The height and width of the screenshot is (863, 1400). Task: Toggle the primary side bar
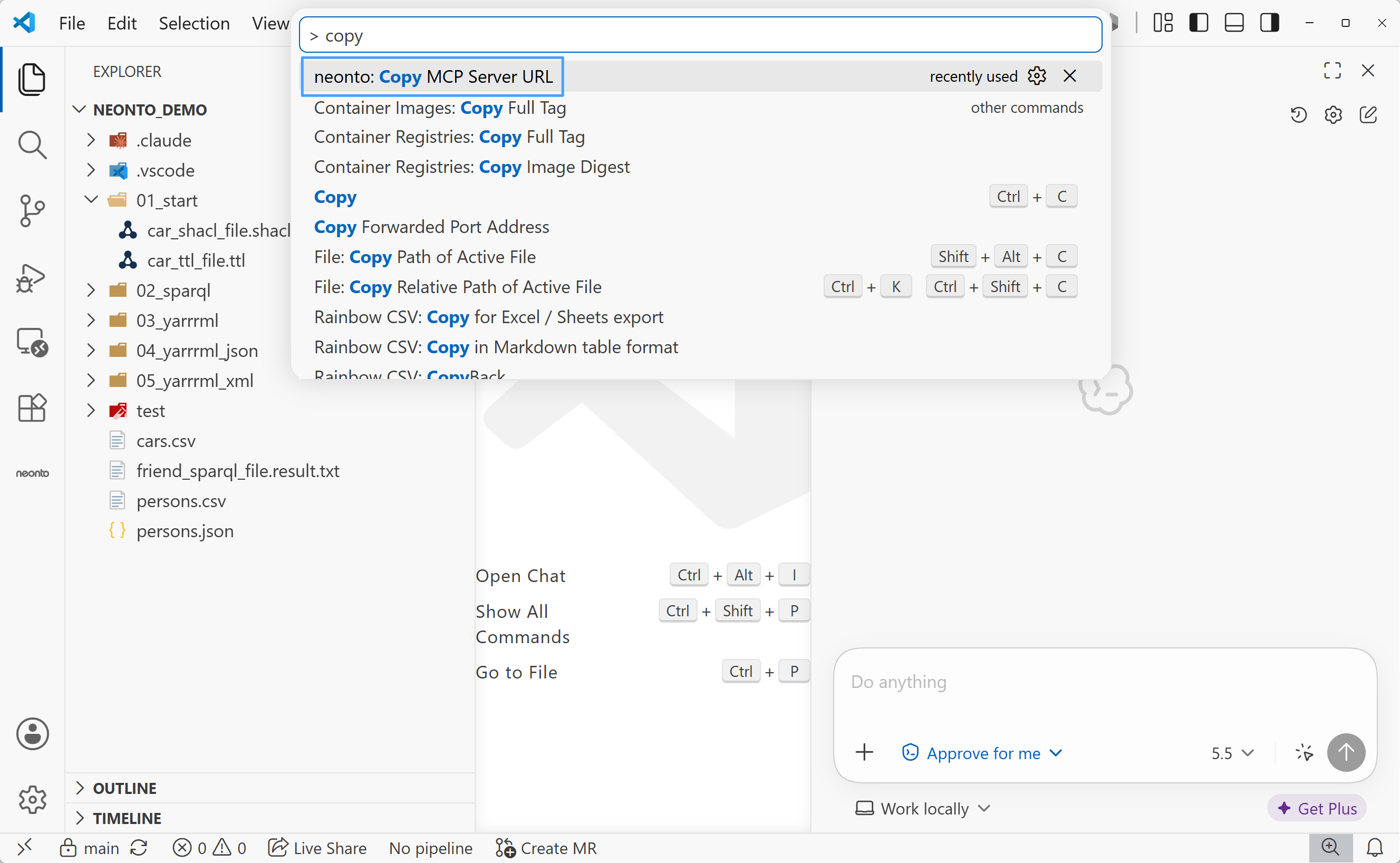click(1199, 23)
